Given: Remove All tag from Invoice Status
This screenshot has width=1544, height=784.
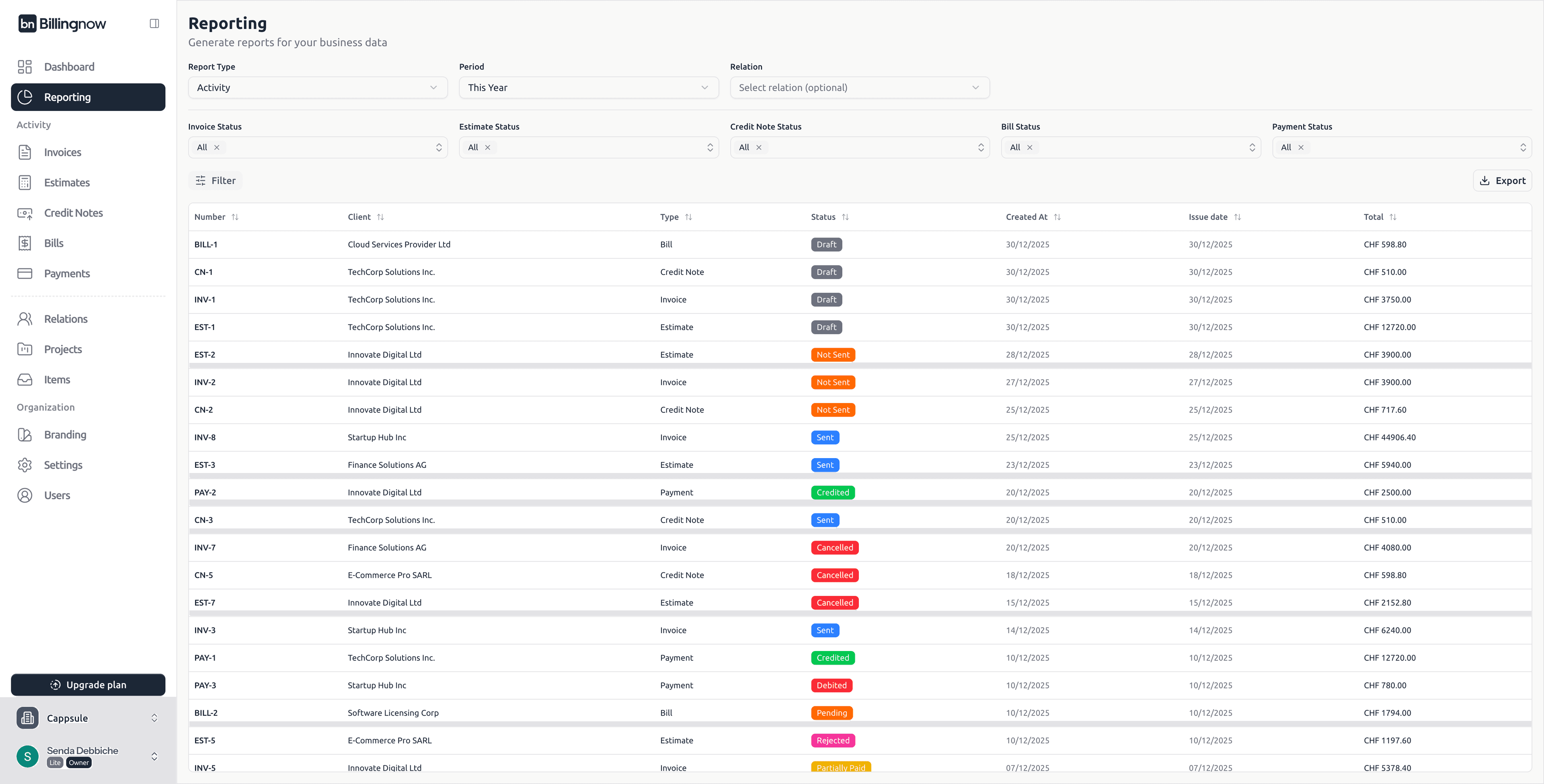Looking at the screenshot, I should [217, 147].
